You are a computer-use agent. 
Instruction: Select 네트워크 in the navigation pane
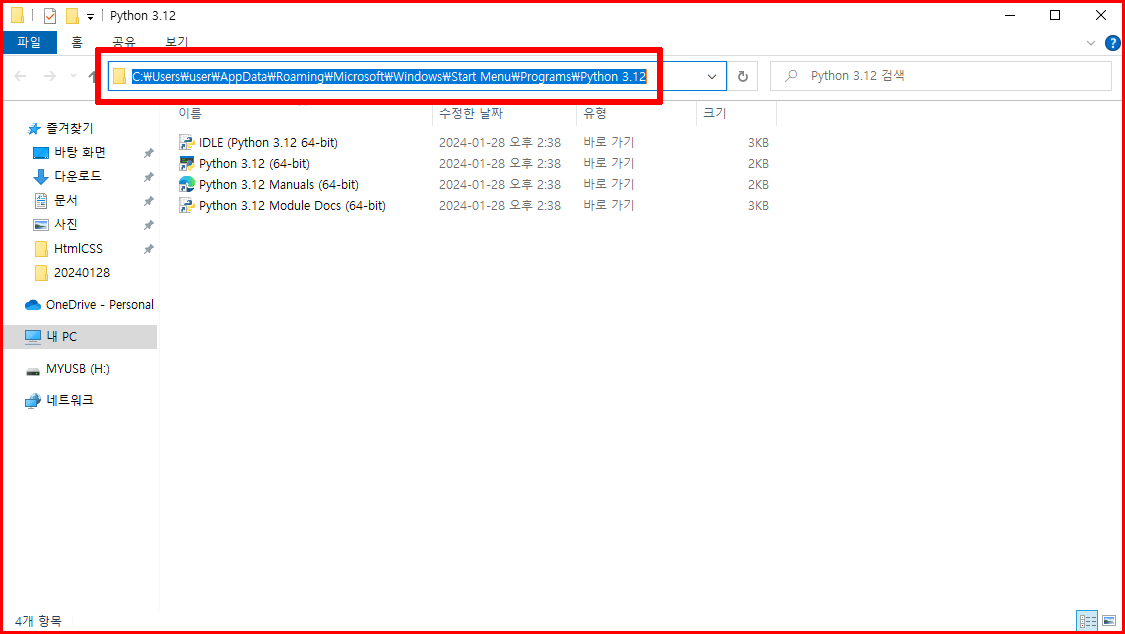70,400
